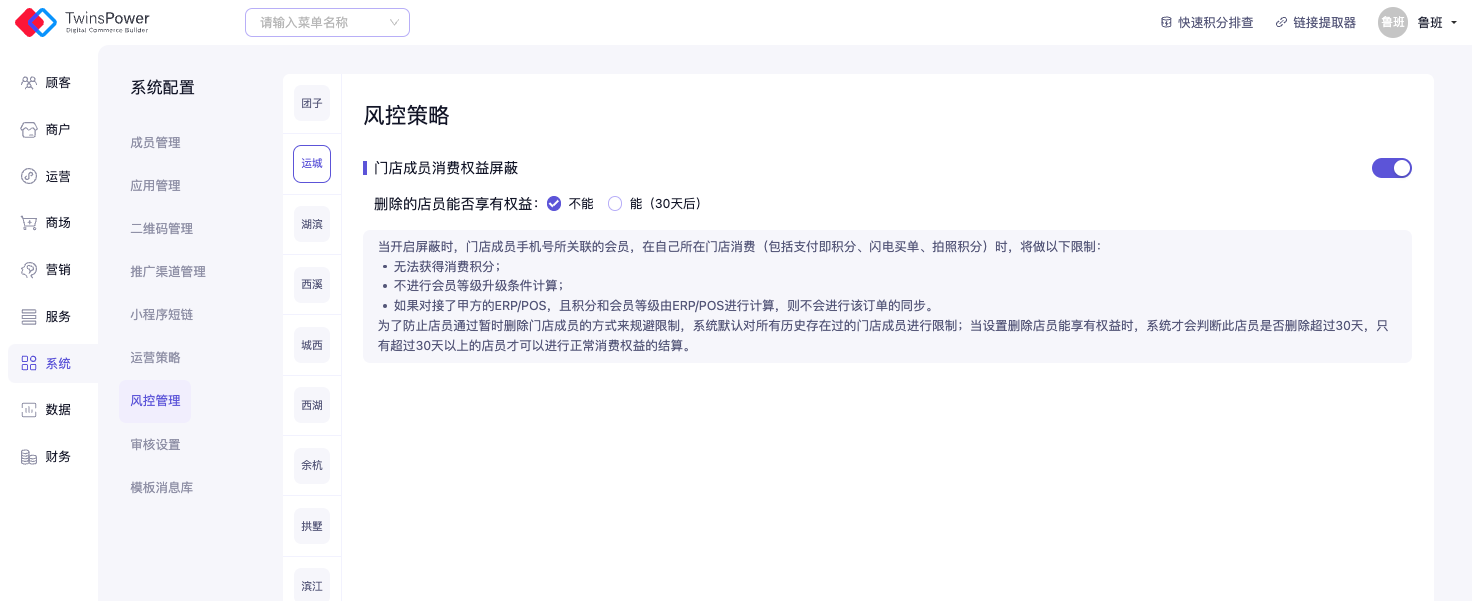The height and width of the screenshot is (601, 1472).
Task: Click the 快速积分排查 link
Action: 1207,23
